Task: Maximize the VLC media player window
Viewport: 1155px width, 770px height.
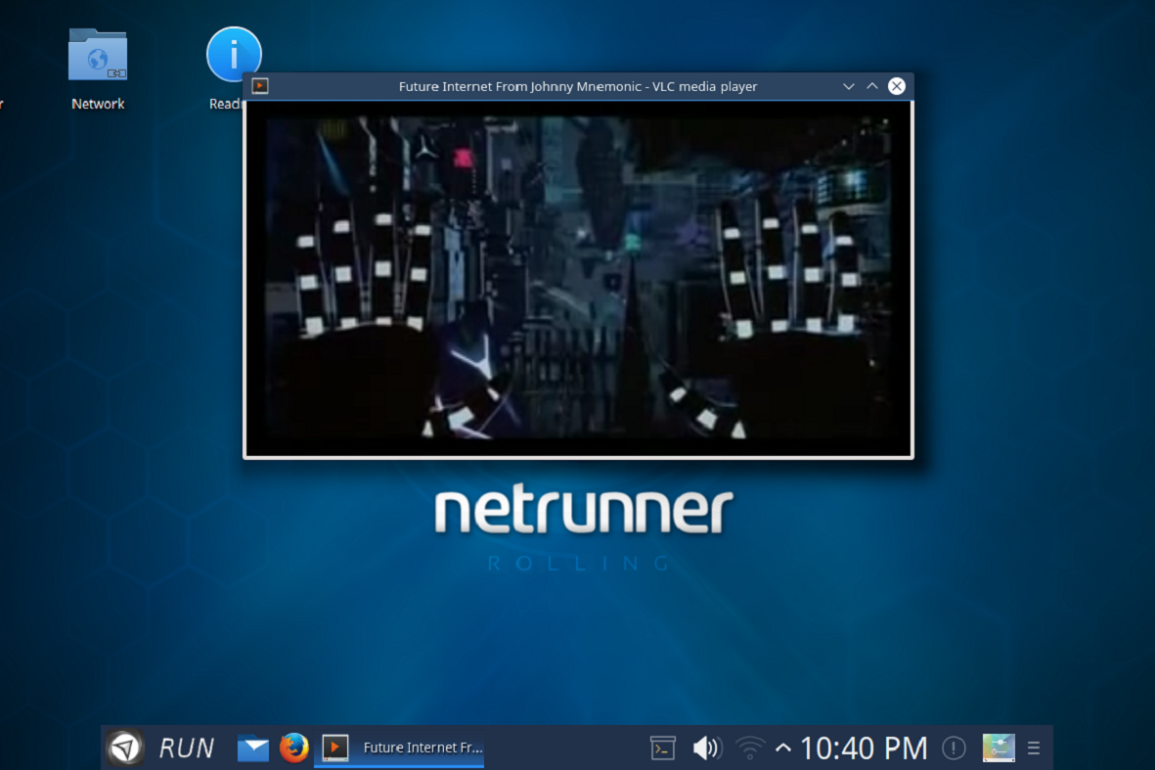Action: [x=872, y=86]
